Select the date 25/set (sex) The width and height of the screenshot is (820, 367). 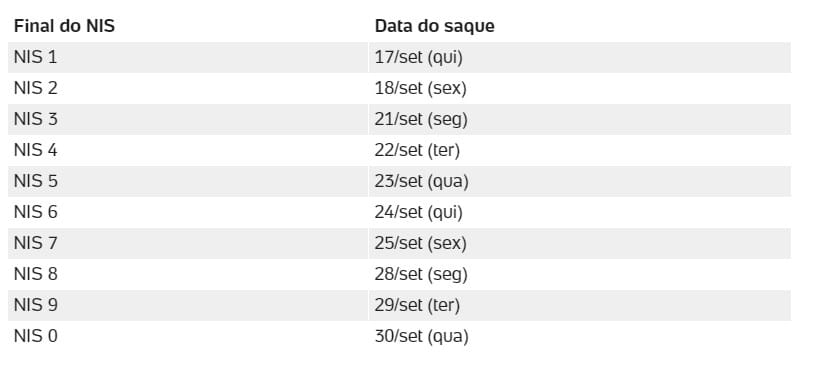(x=420, y=244)
